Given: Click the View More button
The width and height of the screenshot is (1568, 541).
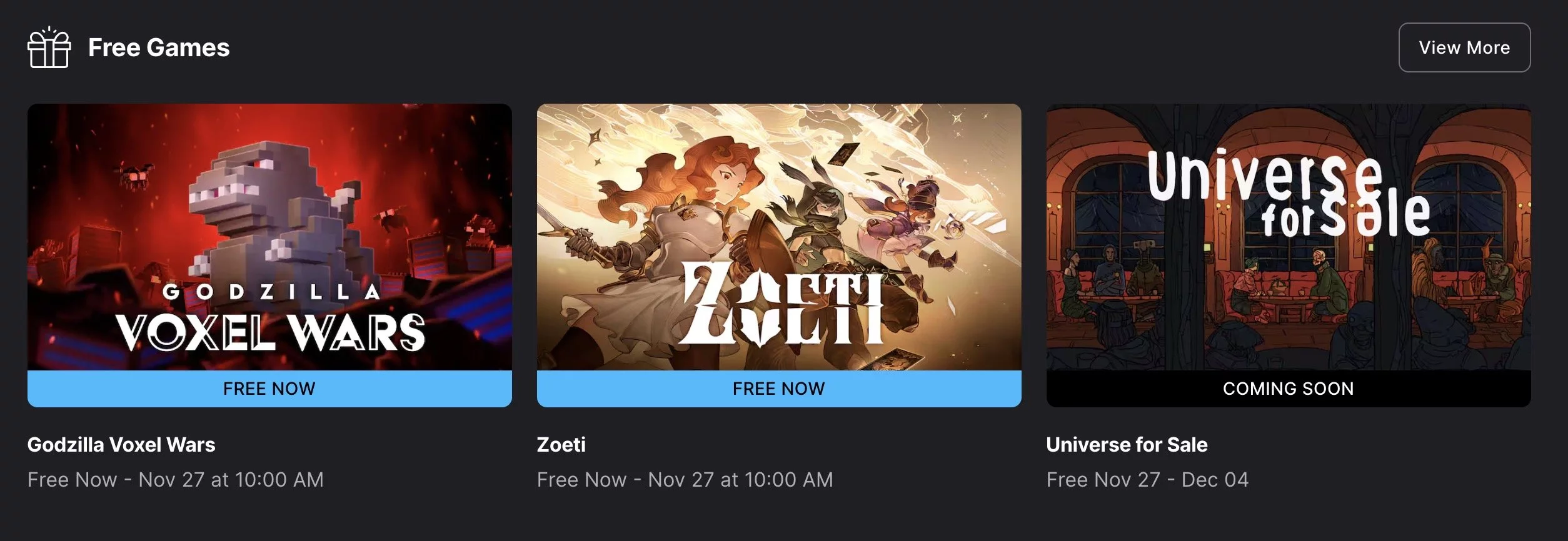Looking at the screenshot, I should coord(1464,47).
